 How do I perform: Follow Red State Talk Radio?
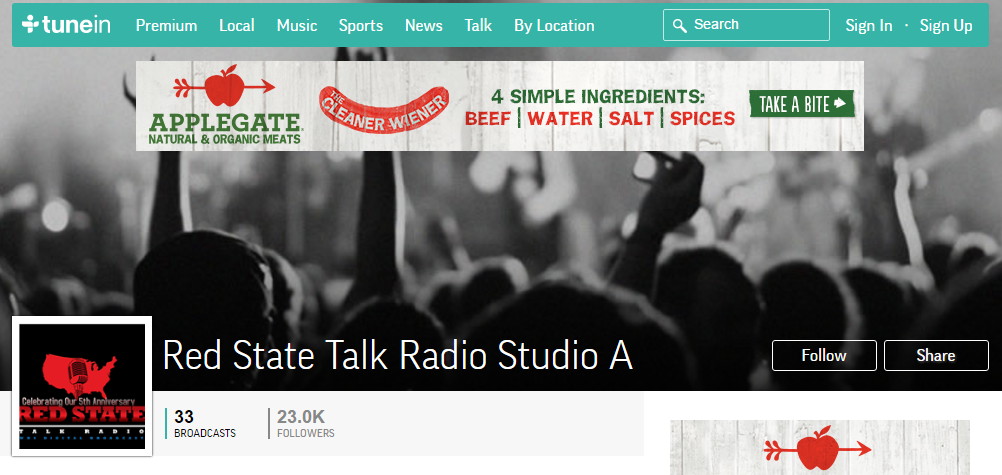(823, 355)
